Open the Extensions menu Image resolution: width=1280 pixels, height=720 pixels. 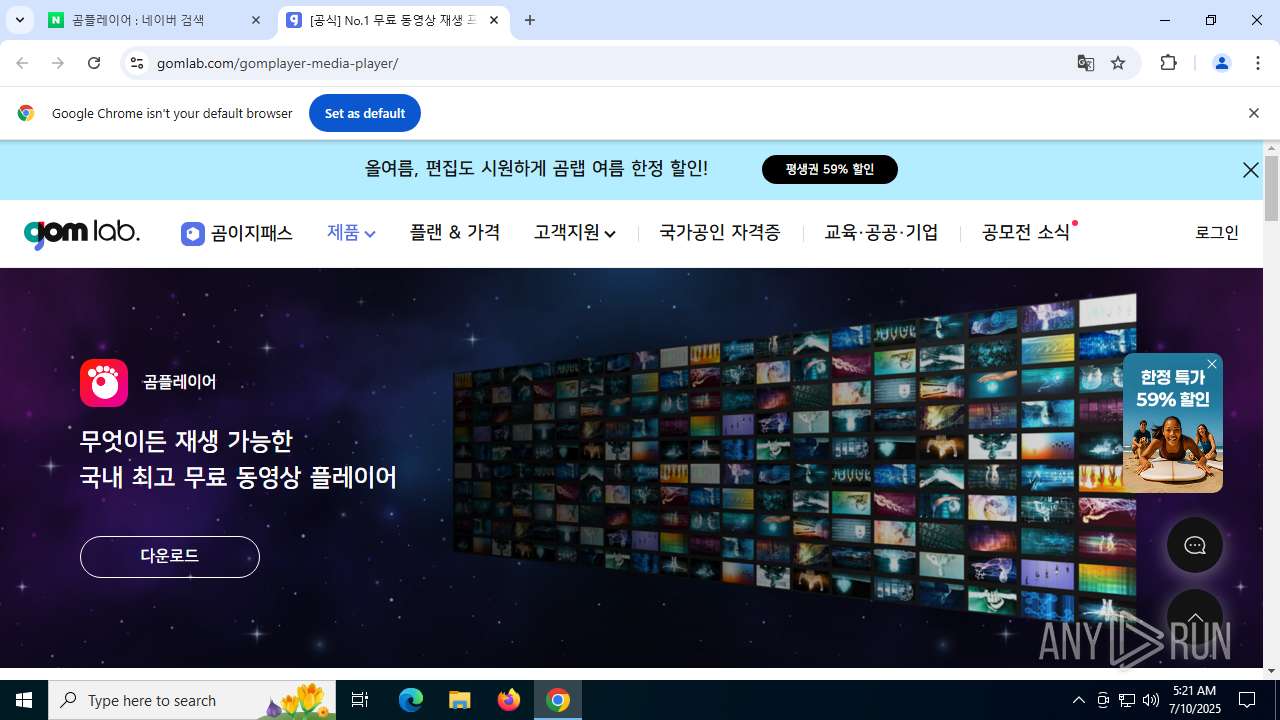click(x=1168, y=63)
